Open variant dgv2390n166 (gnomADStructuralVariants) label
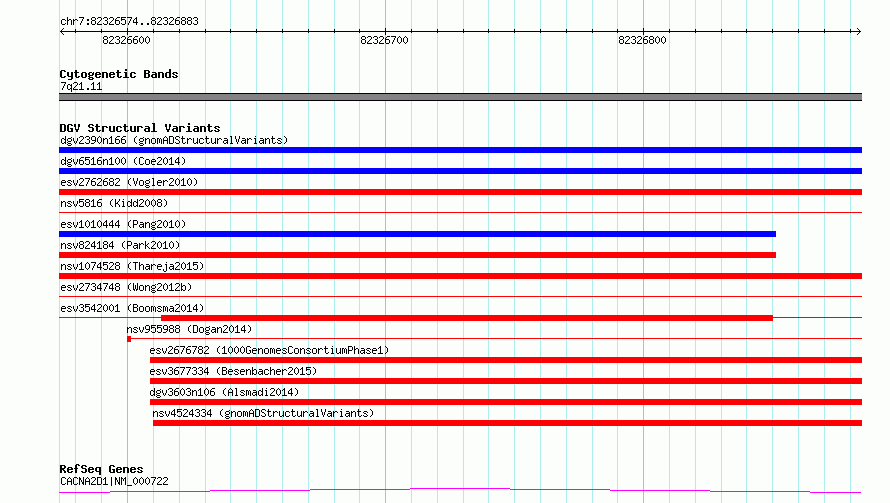 (x=174, y=140)
